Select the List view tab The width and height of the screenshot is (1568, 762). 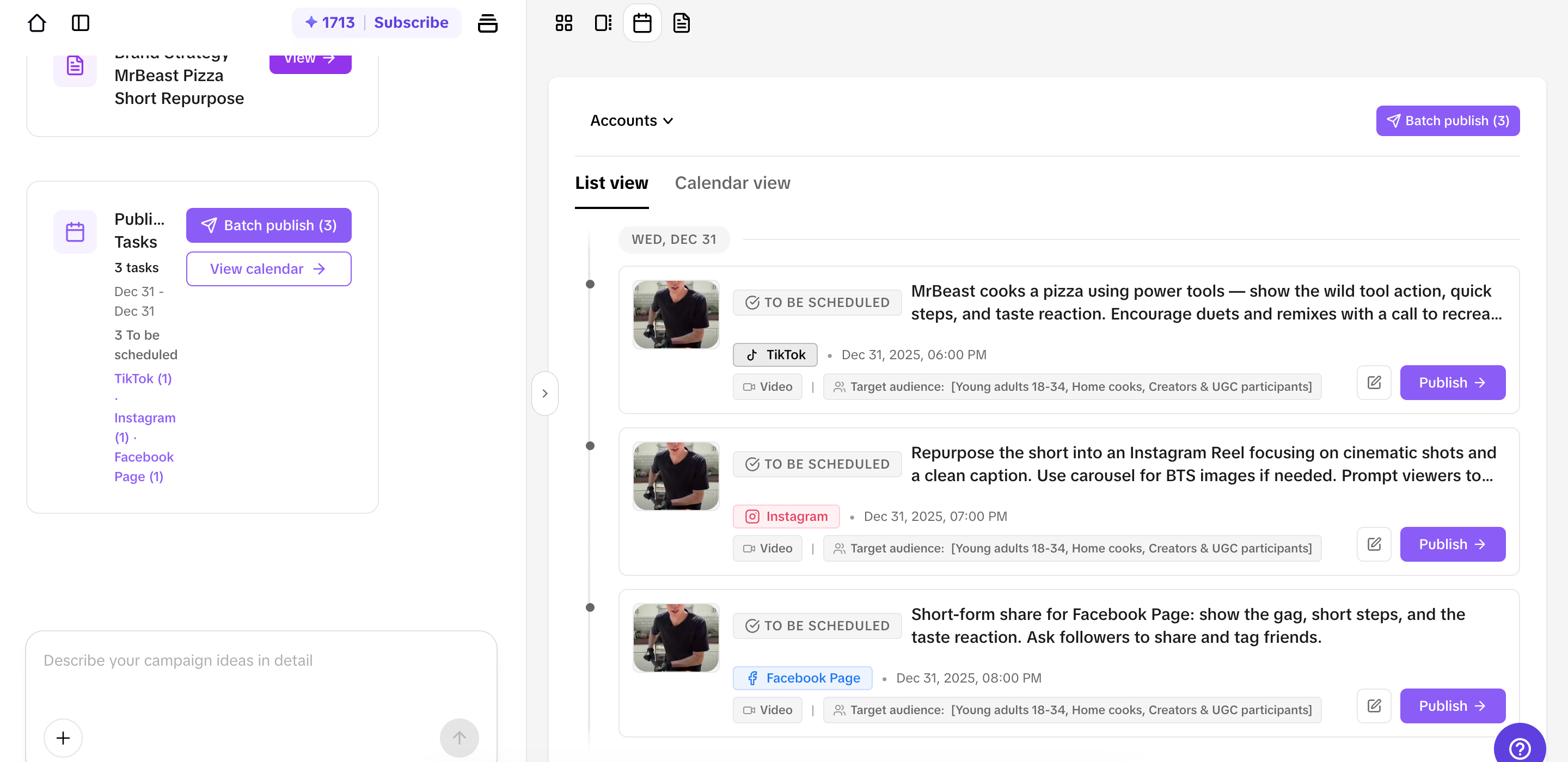click(611, 182)
